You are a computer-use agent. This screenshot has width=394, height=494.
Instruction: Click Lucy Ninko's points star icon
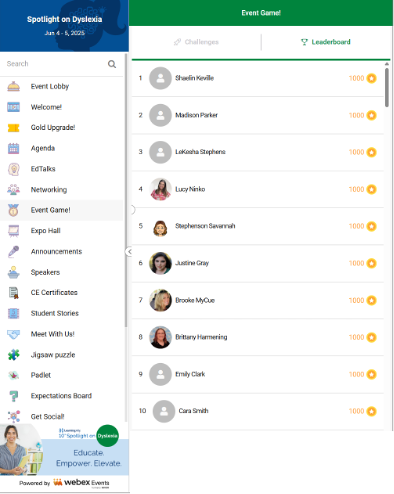371,189
